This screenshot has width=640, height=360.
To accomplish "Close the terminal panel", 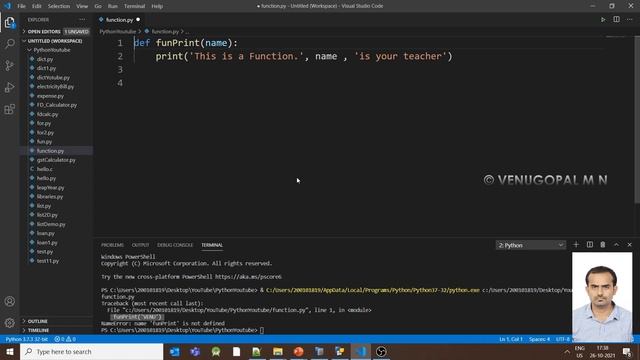I will [x=629, y=244].
